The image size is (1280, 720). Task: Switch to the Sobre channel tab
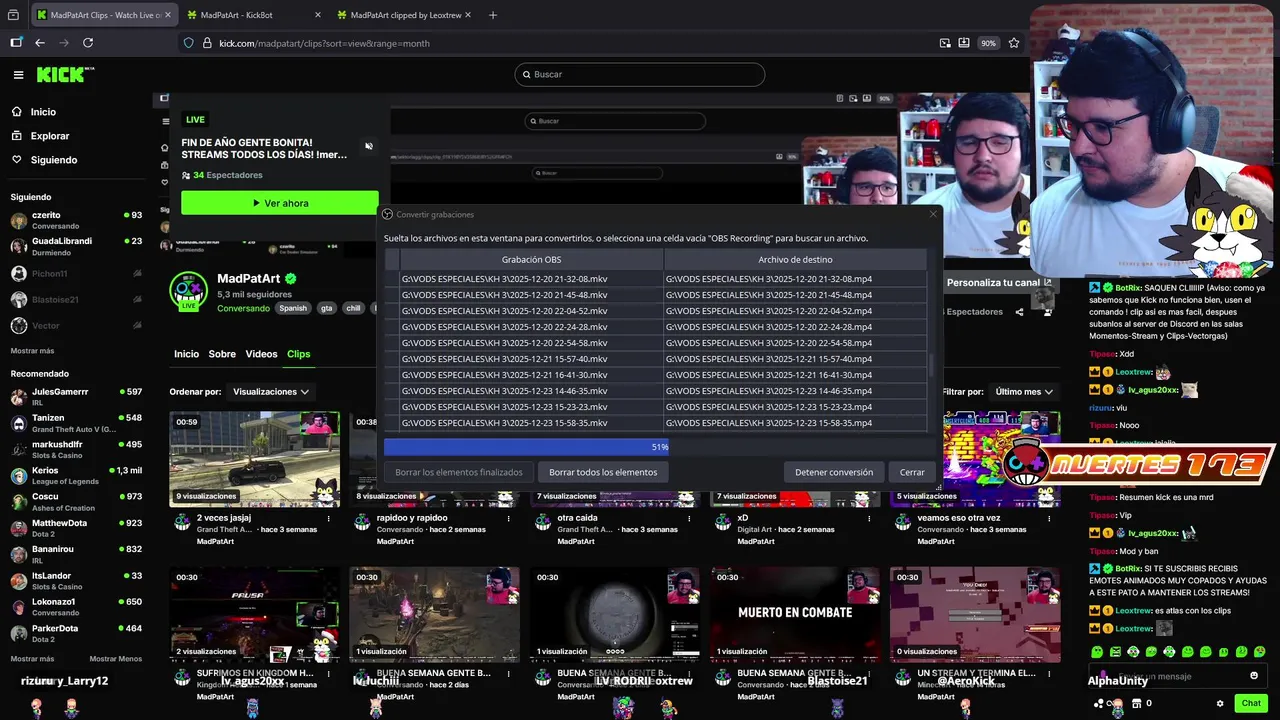(222, 354)
